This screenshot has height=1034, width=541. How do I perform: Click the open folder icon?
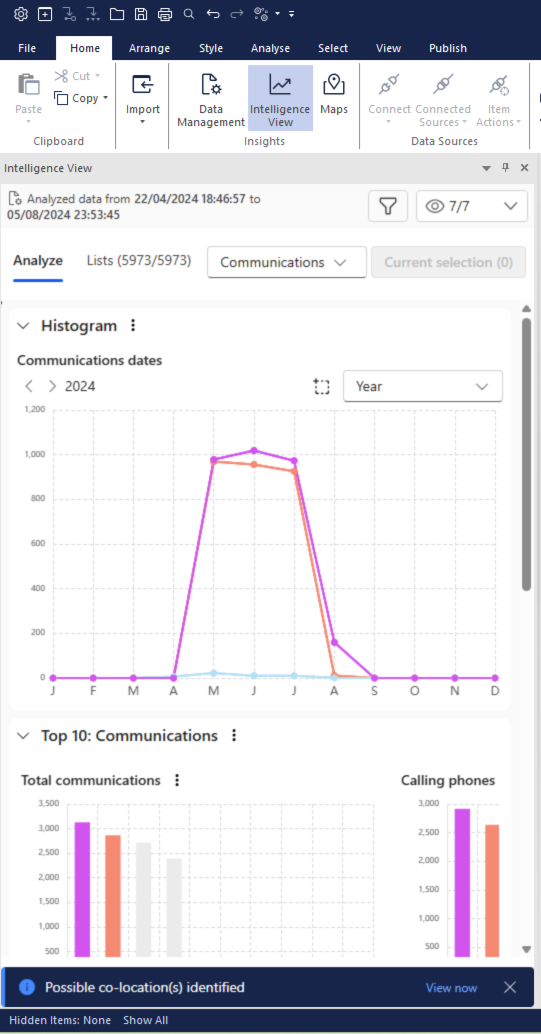[x=117, y=14]
